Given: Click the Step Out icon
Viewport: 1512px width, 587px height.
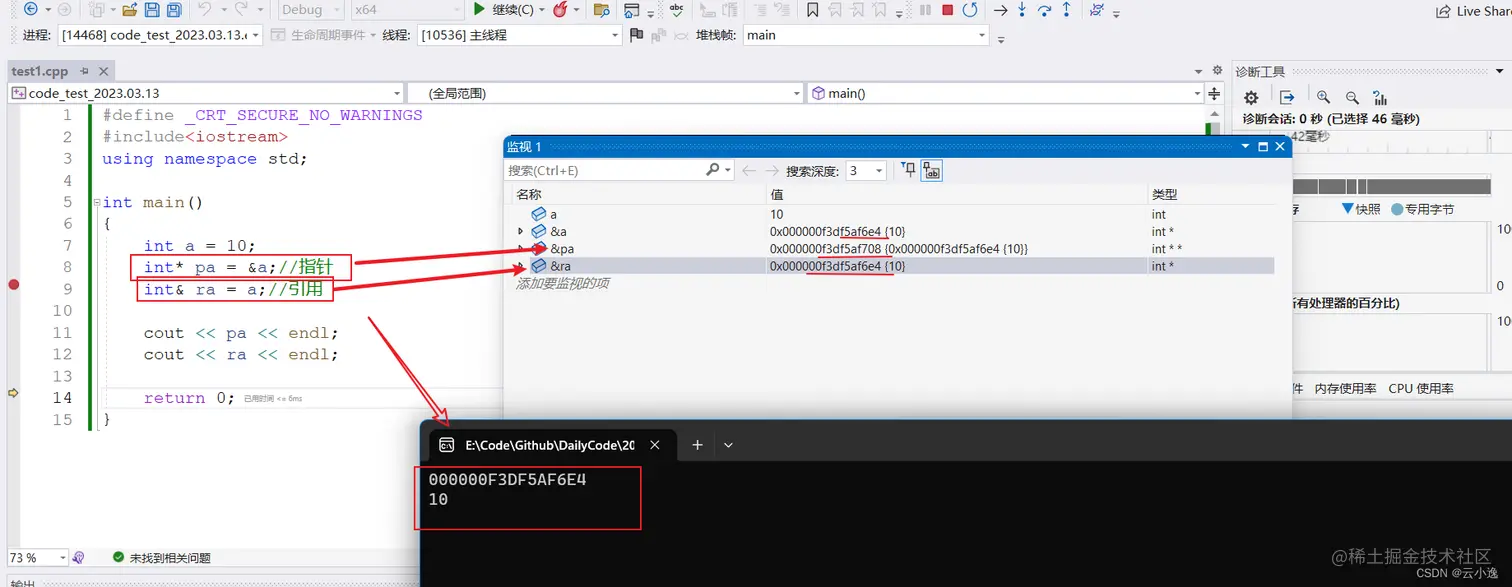Looking at the screenshot, I should pos(1067,10).
